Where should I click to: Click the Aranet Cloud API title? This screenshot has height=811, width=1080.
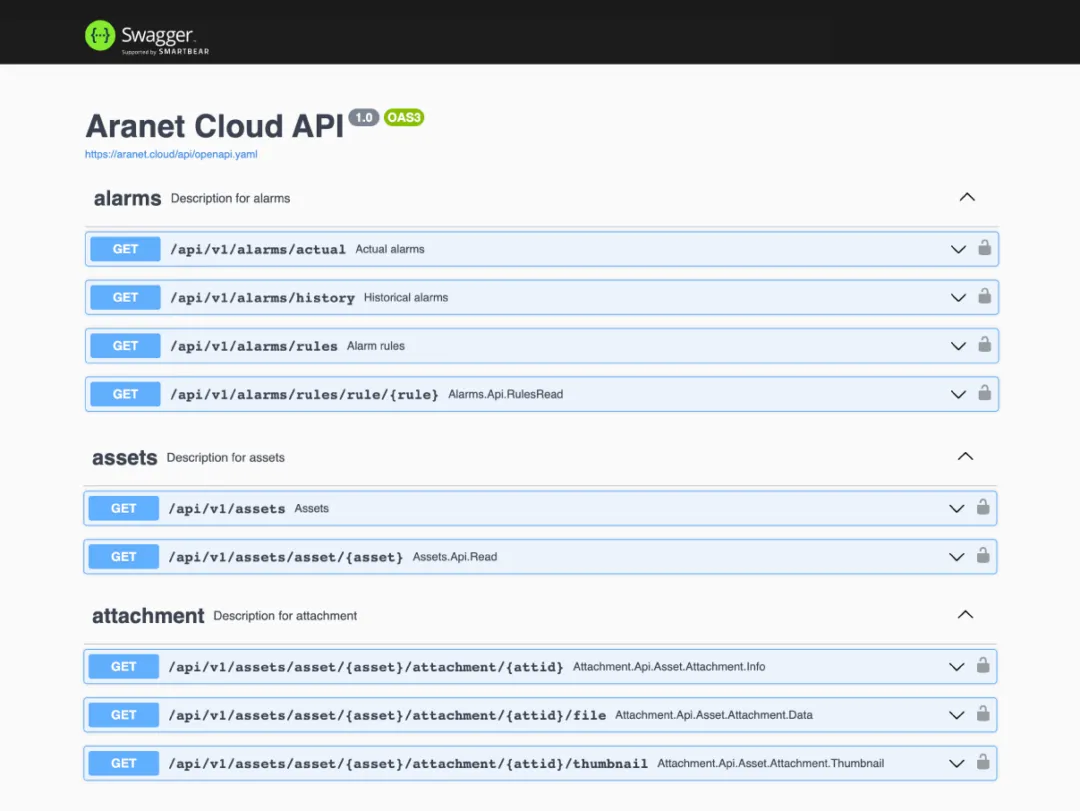click(214, 126)
